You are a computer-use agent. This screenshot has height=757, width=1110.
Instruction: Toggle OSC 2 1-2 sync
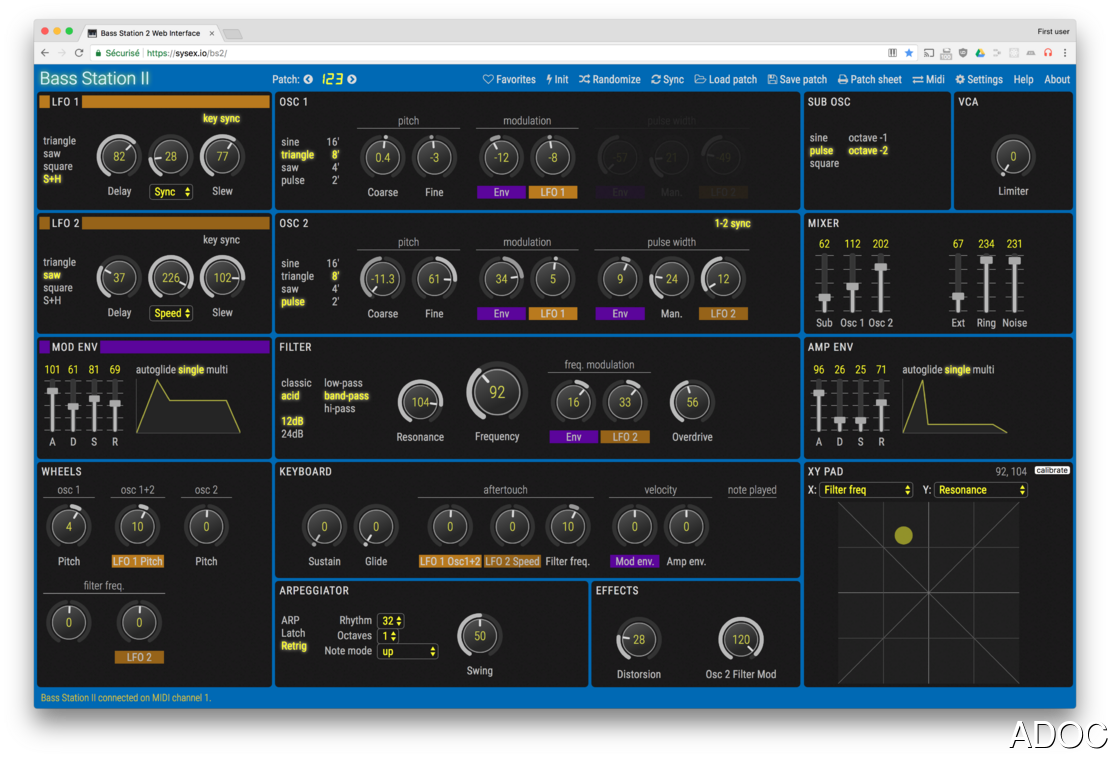point(732,223)
